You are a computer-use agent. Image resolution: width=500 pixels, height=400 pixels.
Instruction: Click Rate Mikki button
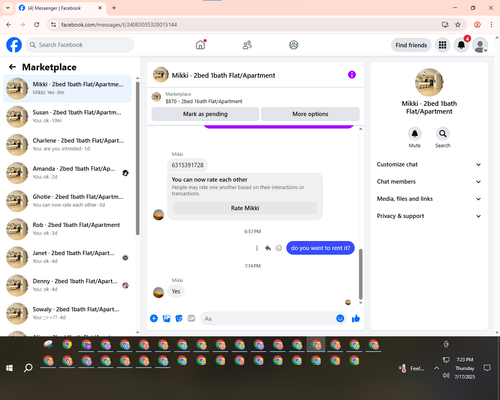245,208
